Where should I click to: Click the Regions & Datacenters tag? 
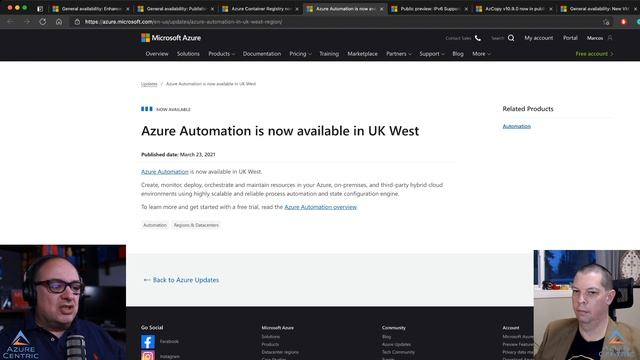click(196, 225)
